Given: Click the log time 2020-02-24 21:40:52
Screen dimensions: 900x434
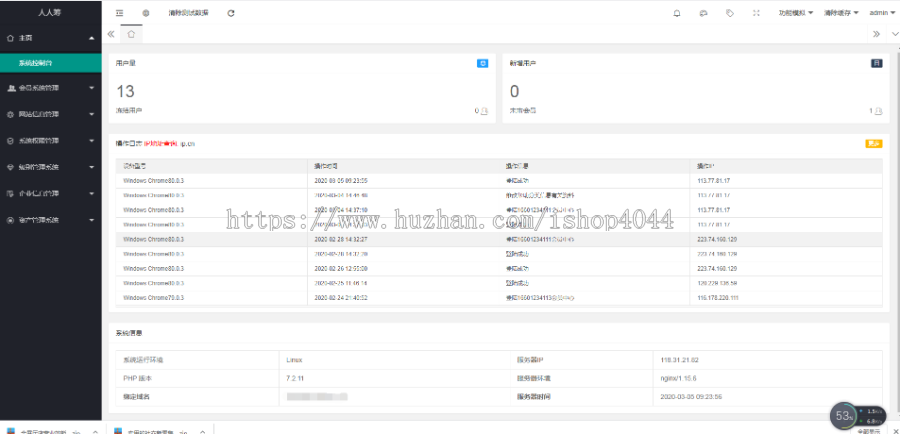Looking at the screenshot, I should [341, 298].
